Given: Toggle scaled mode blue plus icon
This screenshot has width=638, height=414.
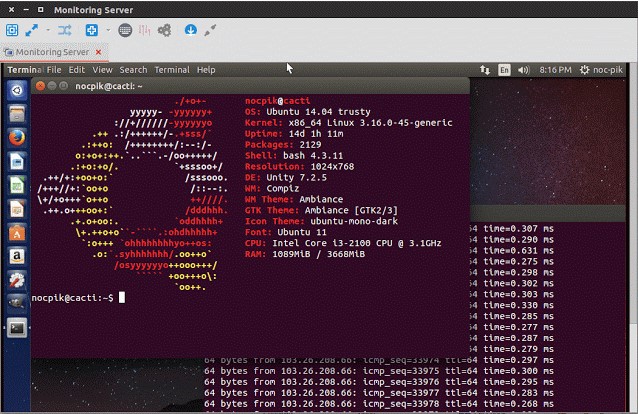Looking at the screenshot, I should click(92, 30).
